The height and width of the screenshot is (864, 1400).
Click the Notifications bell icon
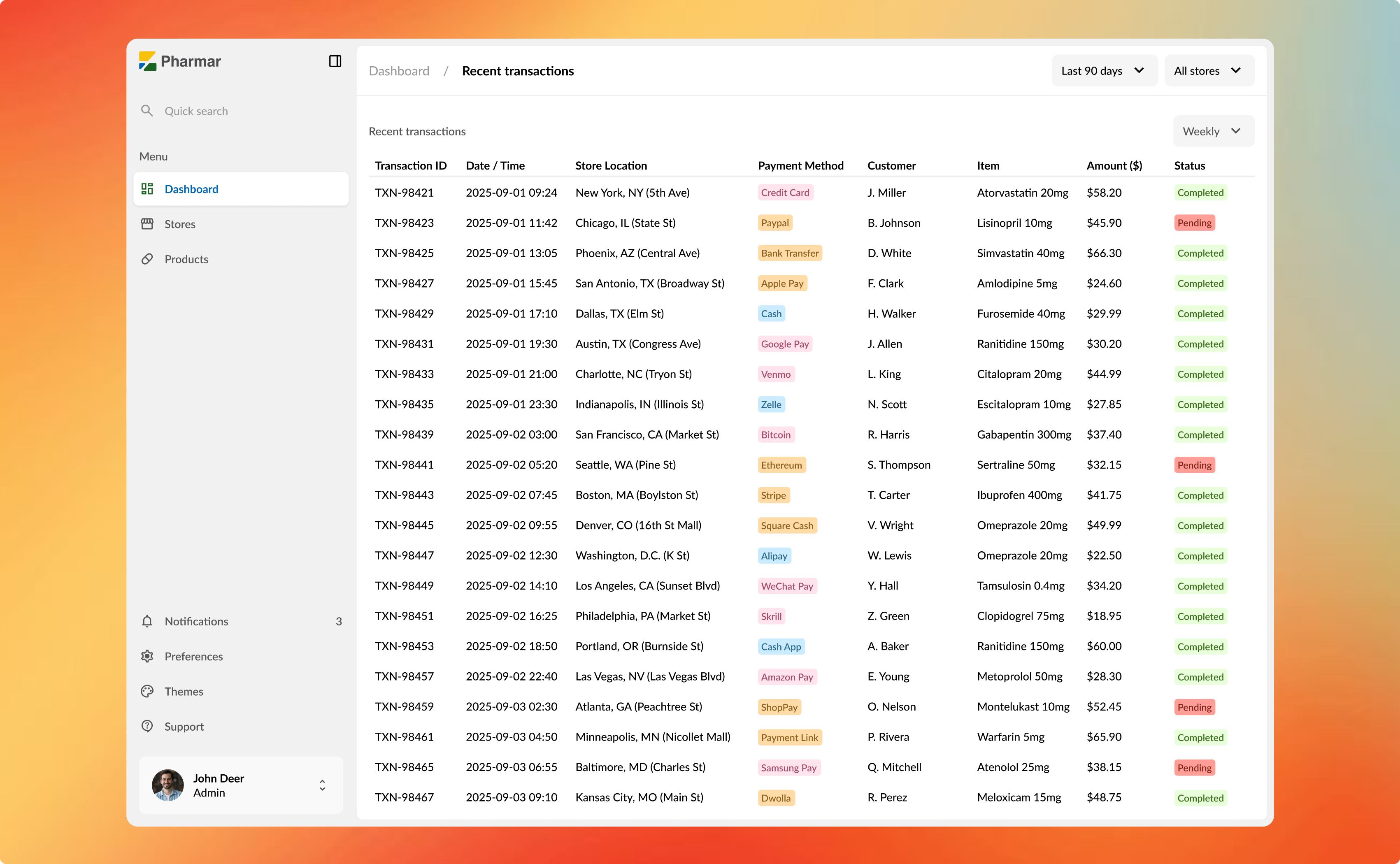coord(147,621)
